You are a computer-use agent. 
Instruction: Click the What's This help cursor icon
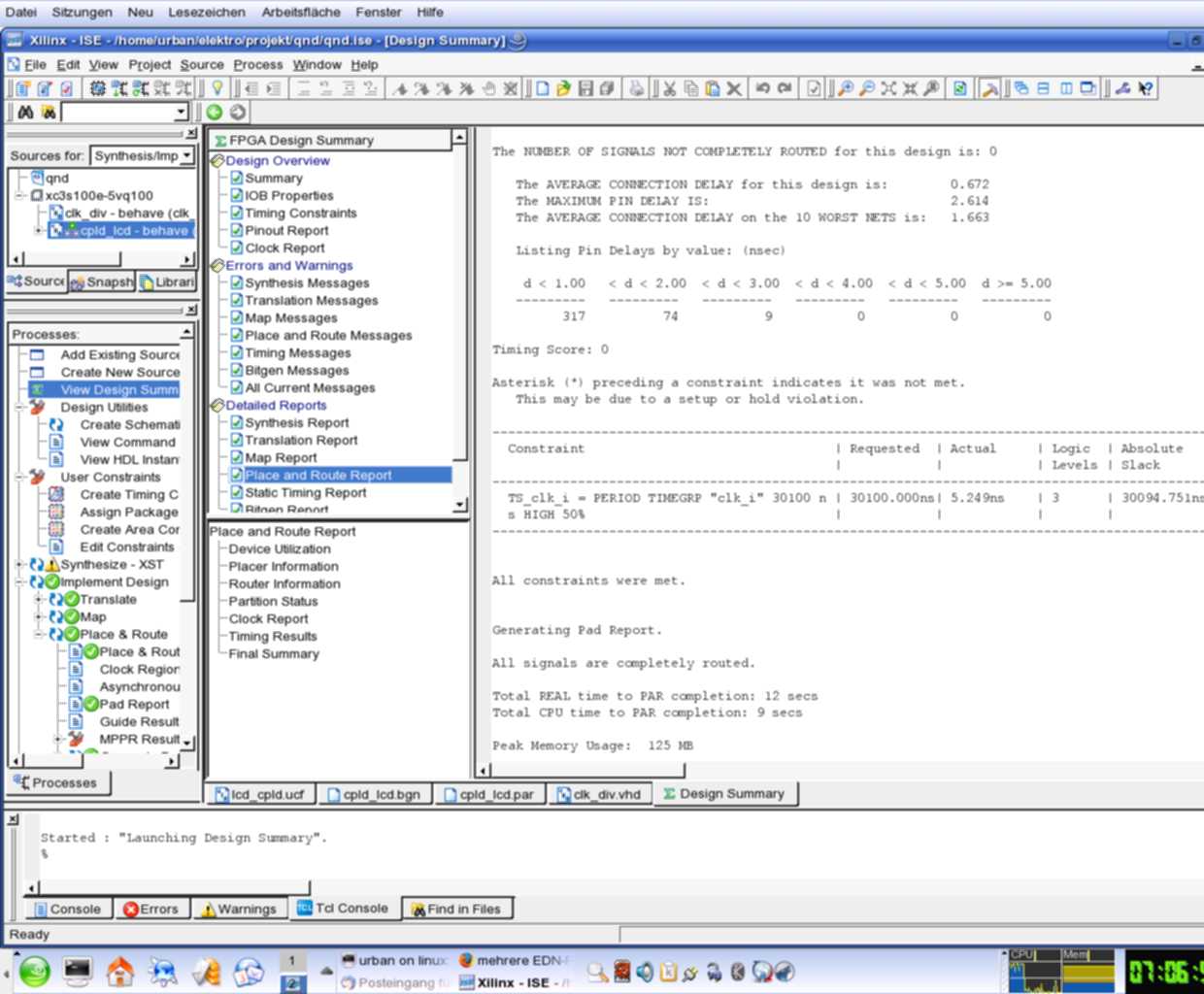1146,88
